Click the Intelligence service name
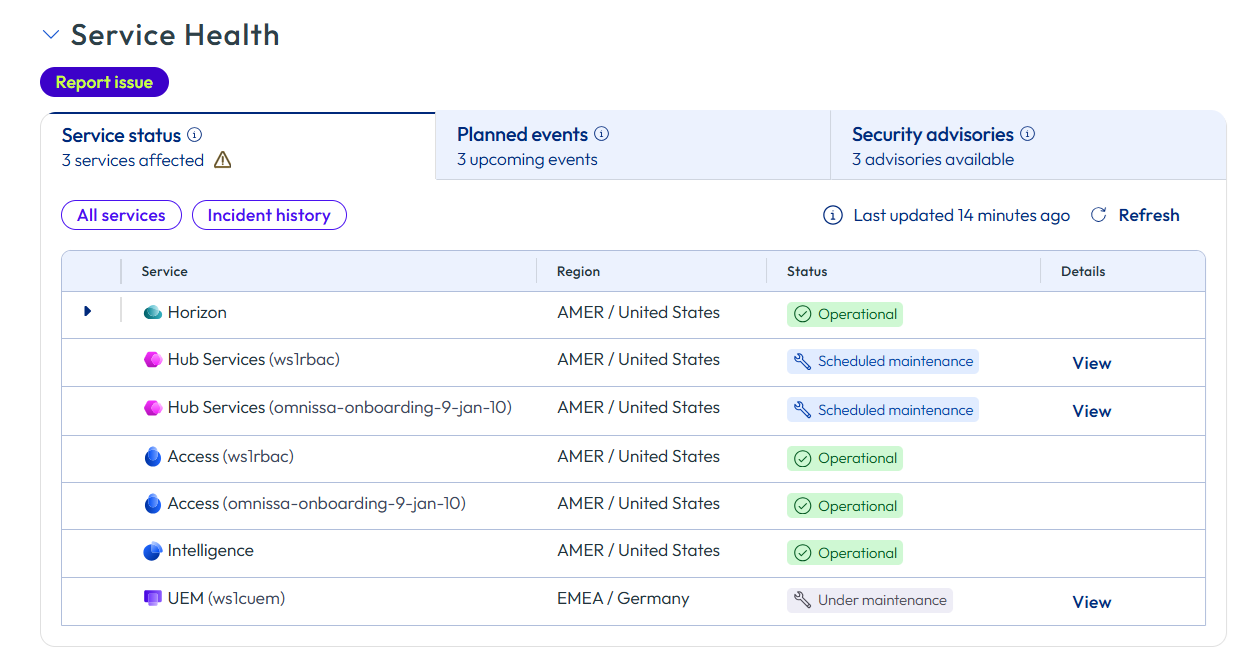This screenshot has width=1247, height=665. coord(211,550)
